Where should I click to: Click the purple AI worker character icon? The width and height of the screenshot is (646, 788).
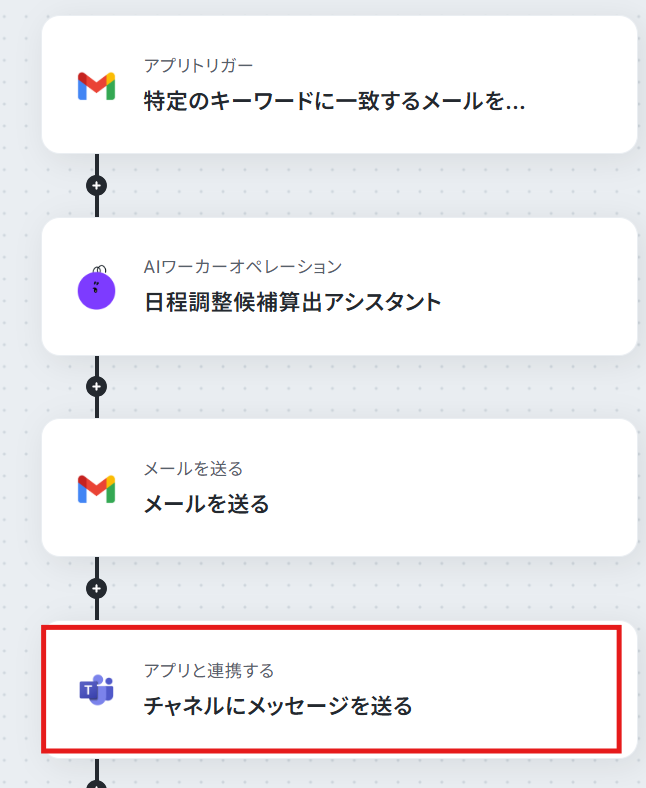pos(96,288)
